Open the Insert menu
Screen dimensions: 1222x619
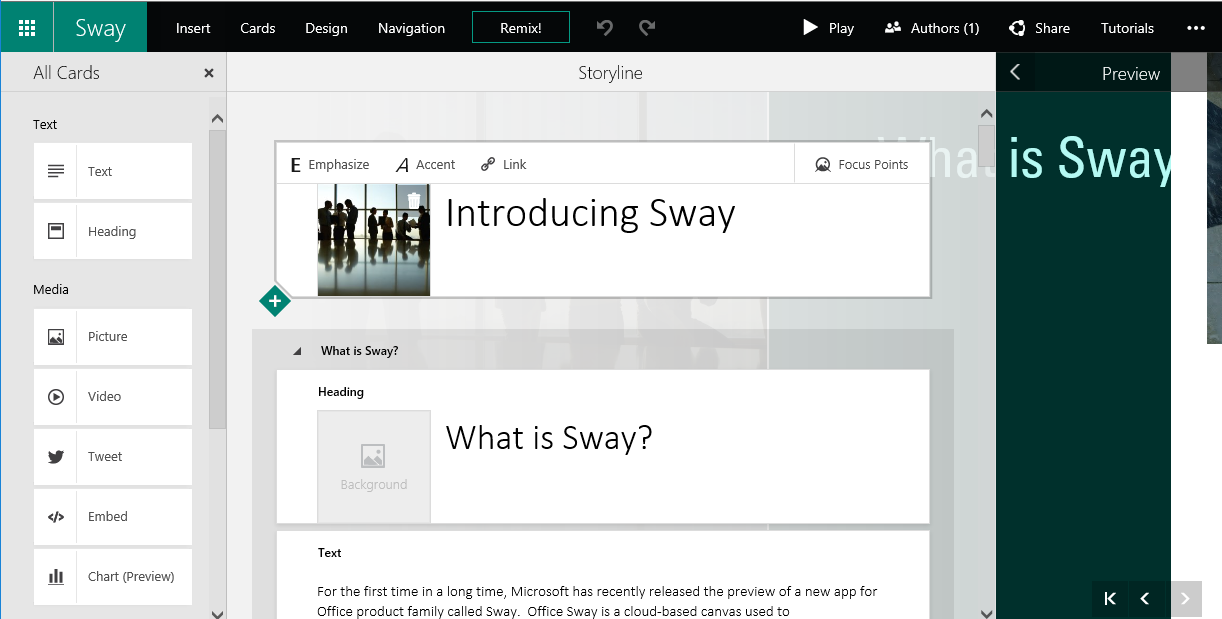click(x=193, y=28)
